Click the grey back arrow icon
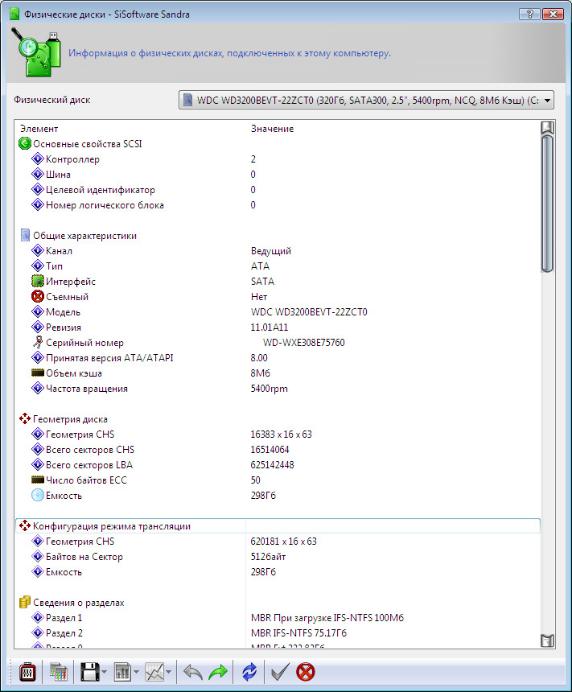Screen dimensions: 572x692 click(x=192, y=672)
